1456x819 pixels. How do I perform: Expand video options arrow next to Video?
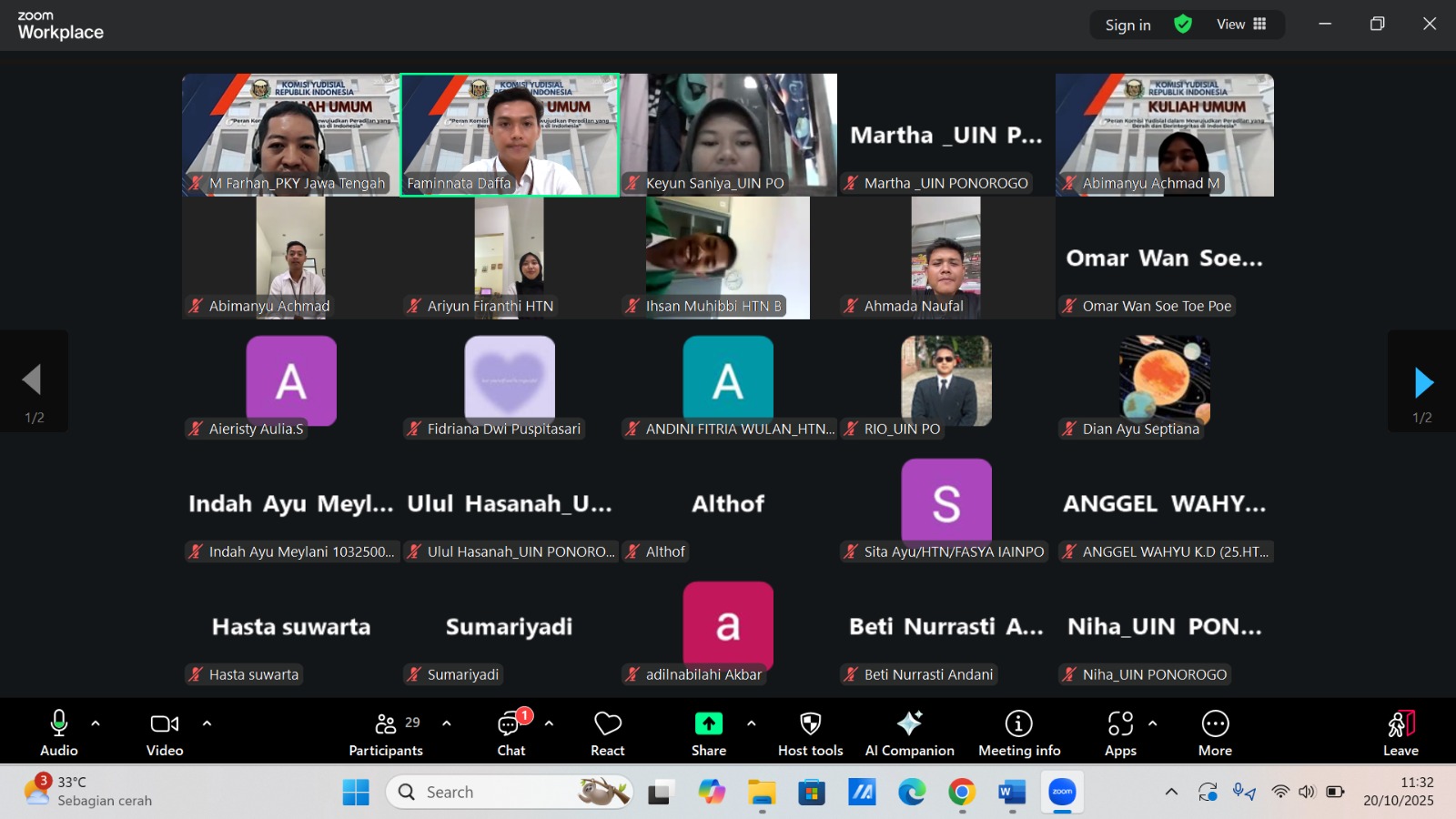[207, 724]
